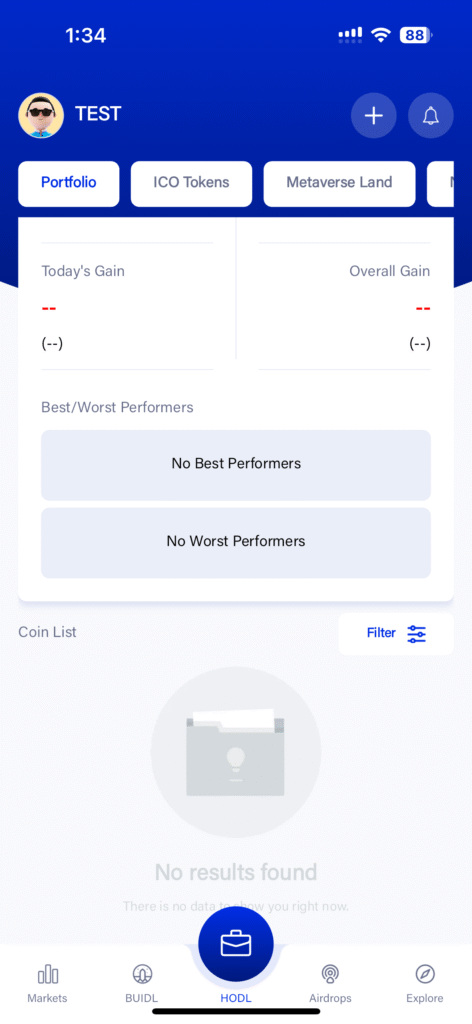The image size is (472, 1024).
Task: Tap the HODL briefcase button
Action: 236,944
